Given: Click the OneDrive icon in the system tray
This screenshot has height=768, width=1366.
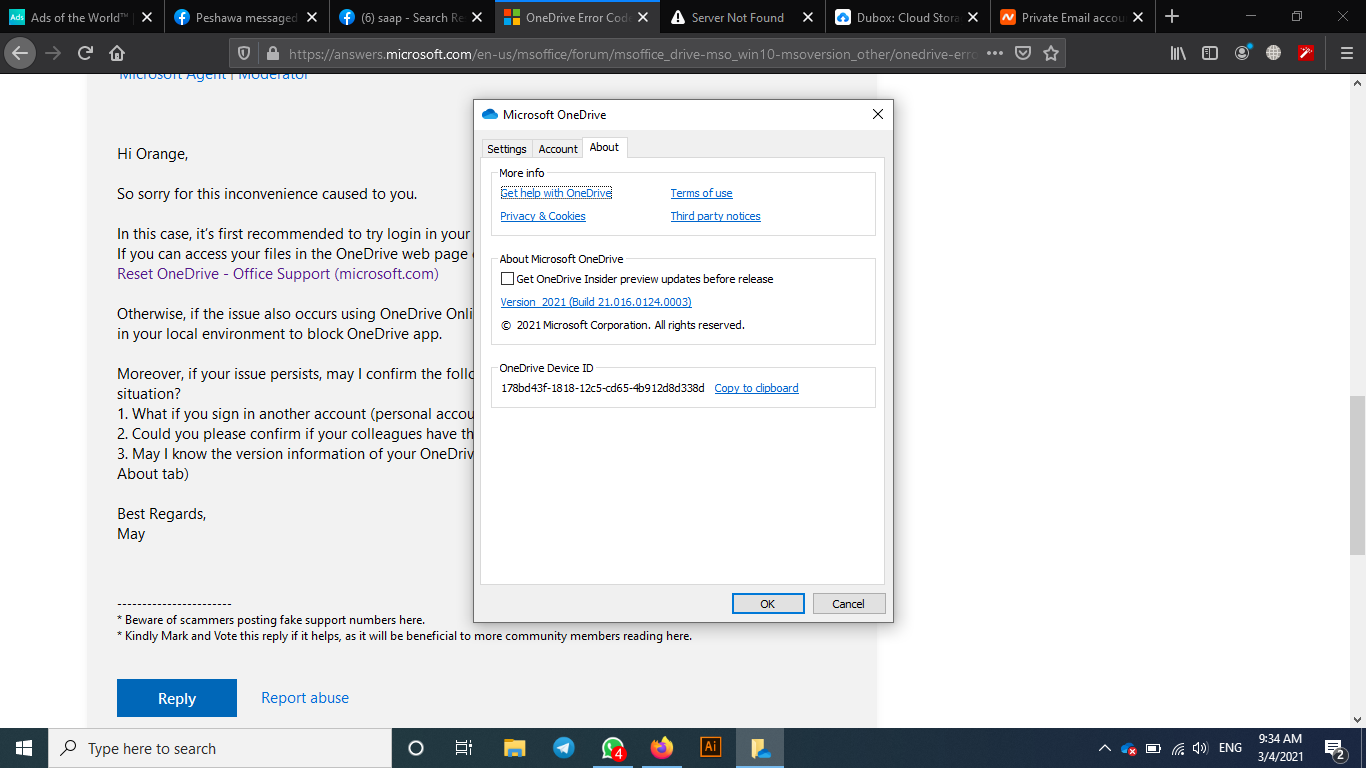Looking at the screenshot, I should pyautogui.click(x=1128, y=748).
